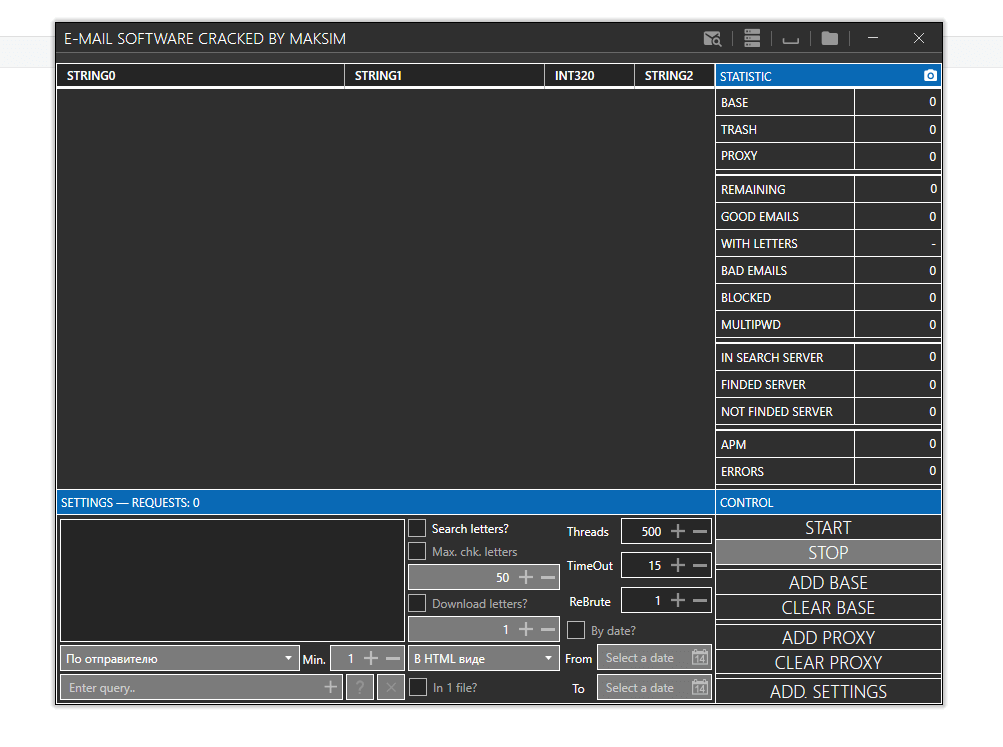Click the Enter query input field
Screen dimensions: 1003x747
click(x=190, y=688)
